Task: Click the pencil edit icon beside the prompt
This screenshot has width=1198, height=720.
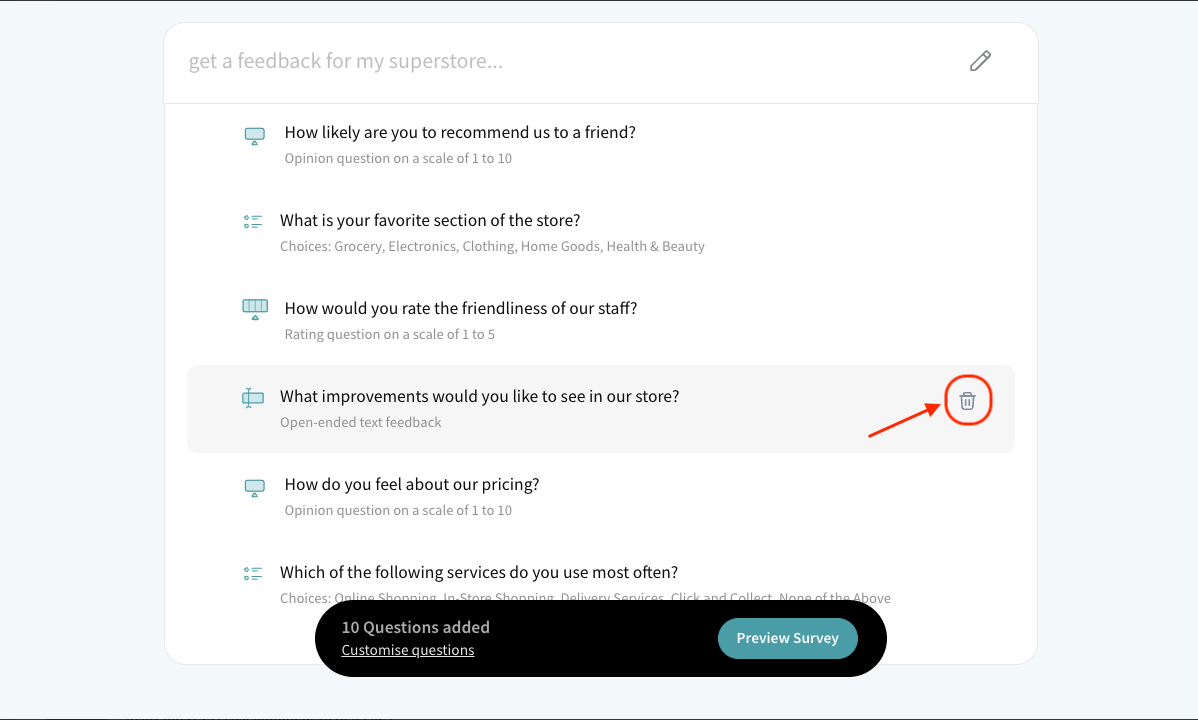Action: 980,61
